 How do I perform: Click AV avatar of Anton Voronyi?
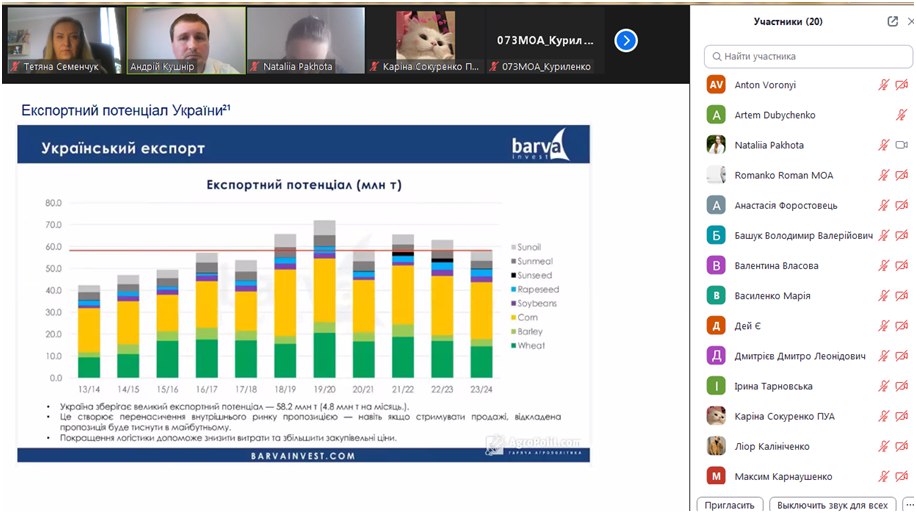pos(716,85)
